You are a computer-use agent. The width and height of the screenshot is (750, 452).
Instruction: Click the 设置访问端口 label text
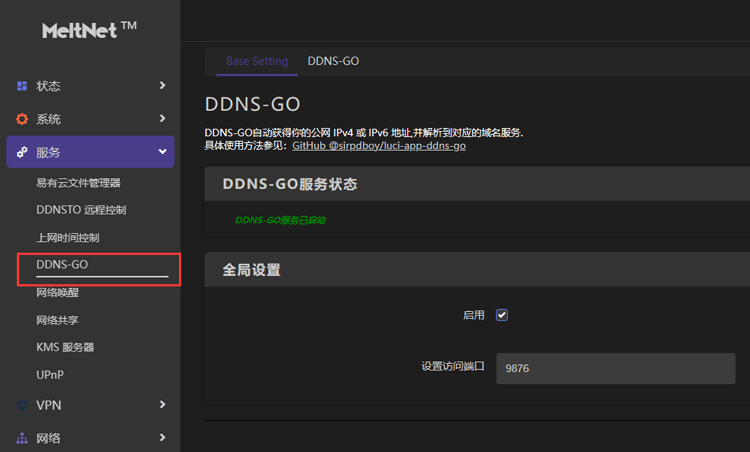(453, 366)
